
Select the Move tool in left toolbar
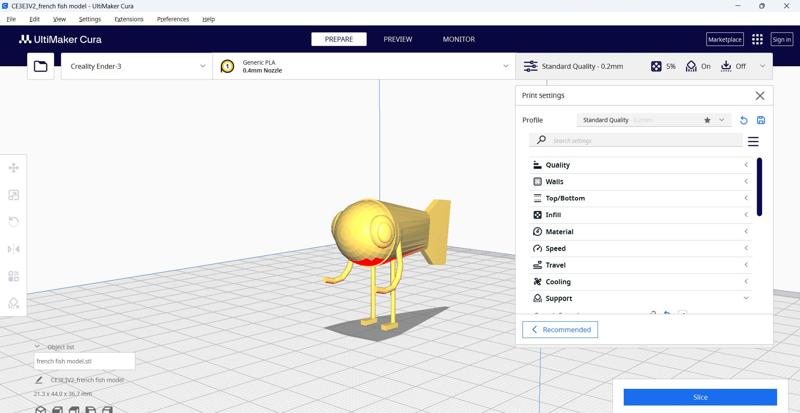(x=14, y=168)
